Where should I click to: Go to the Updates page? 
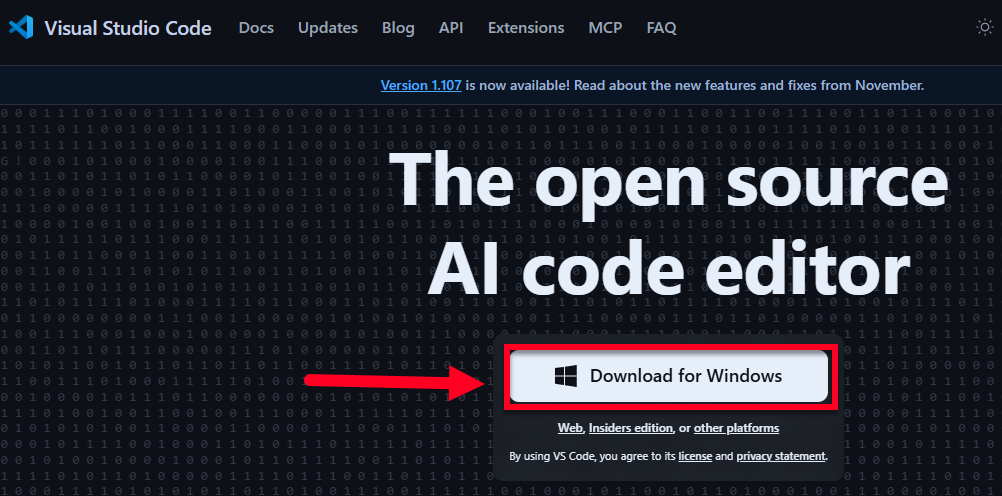pyautogui.click(x=327, y=28)
